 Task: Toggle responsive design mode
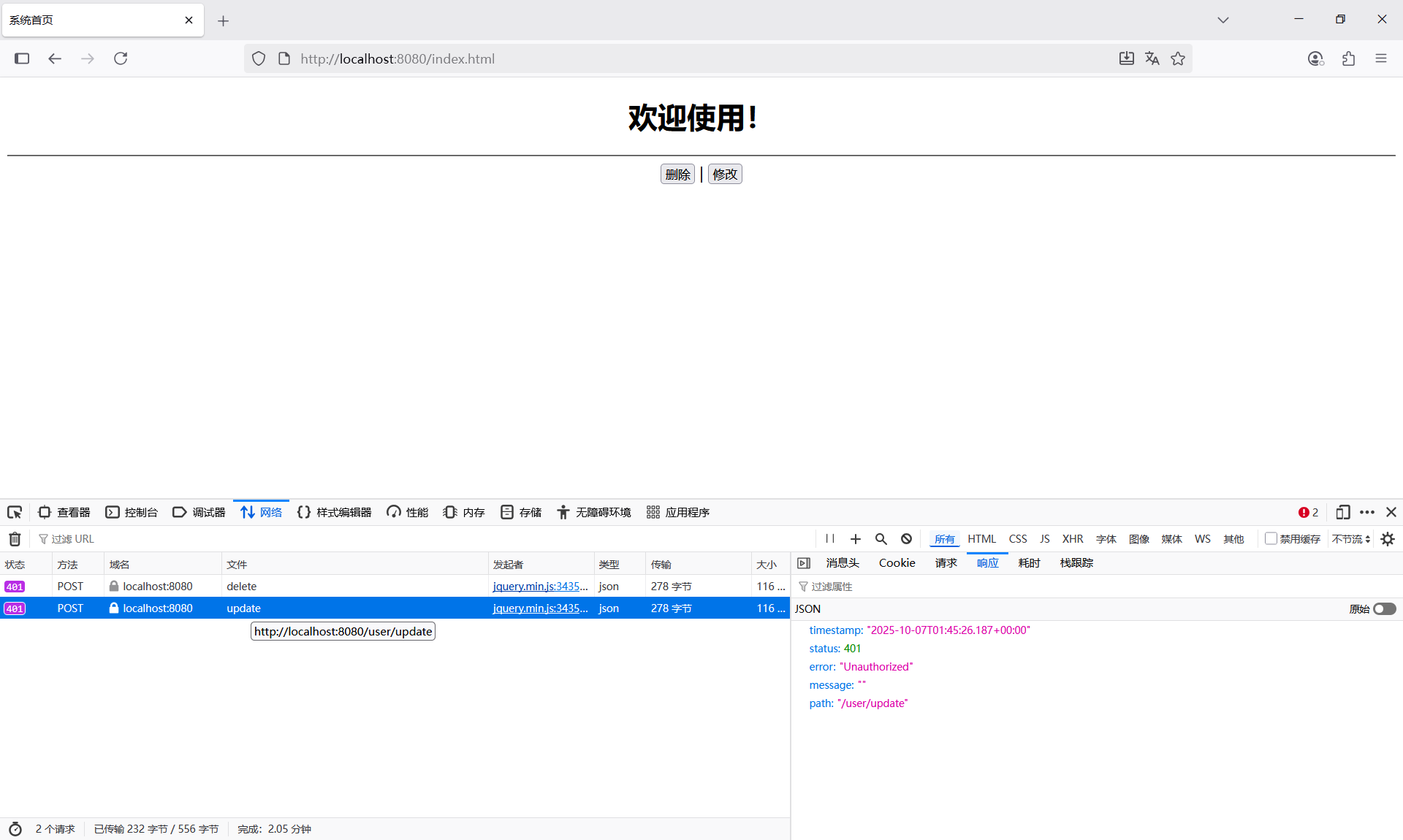click(1342, 512)
